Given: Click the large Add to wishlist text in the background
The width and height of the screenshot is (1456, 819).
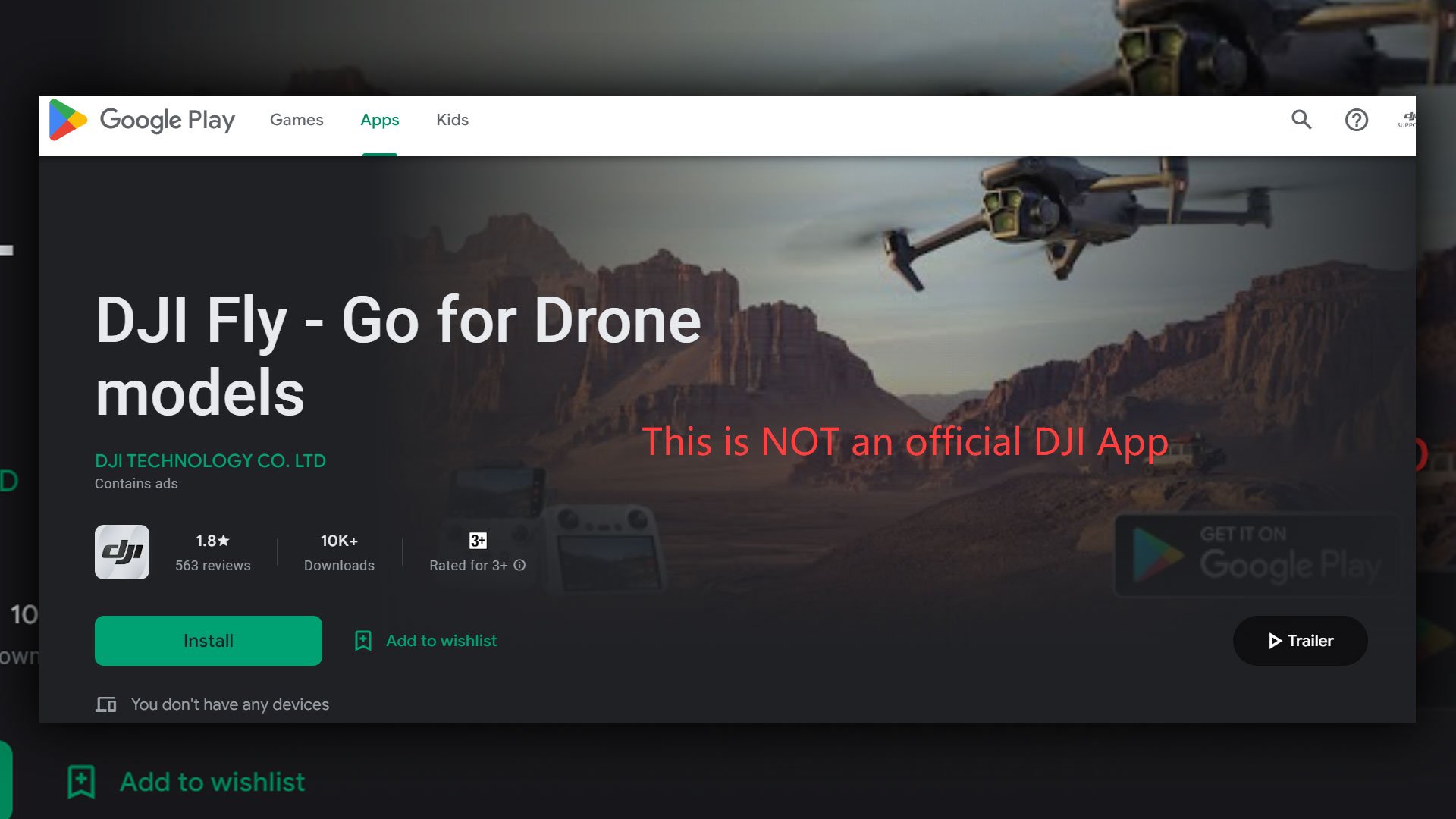Looking at the screenshot, I should (212, 782).
